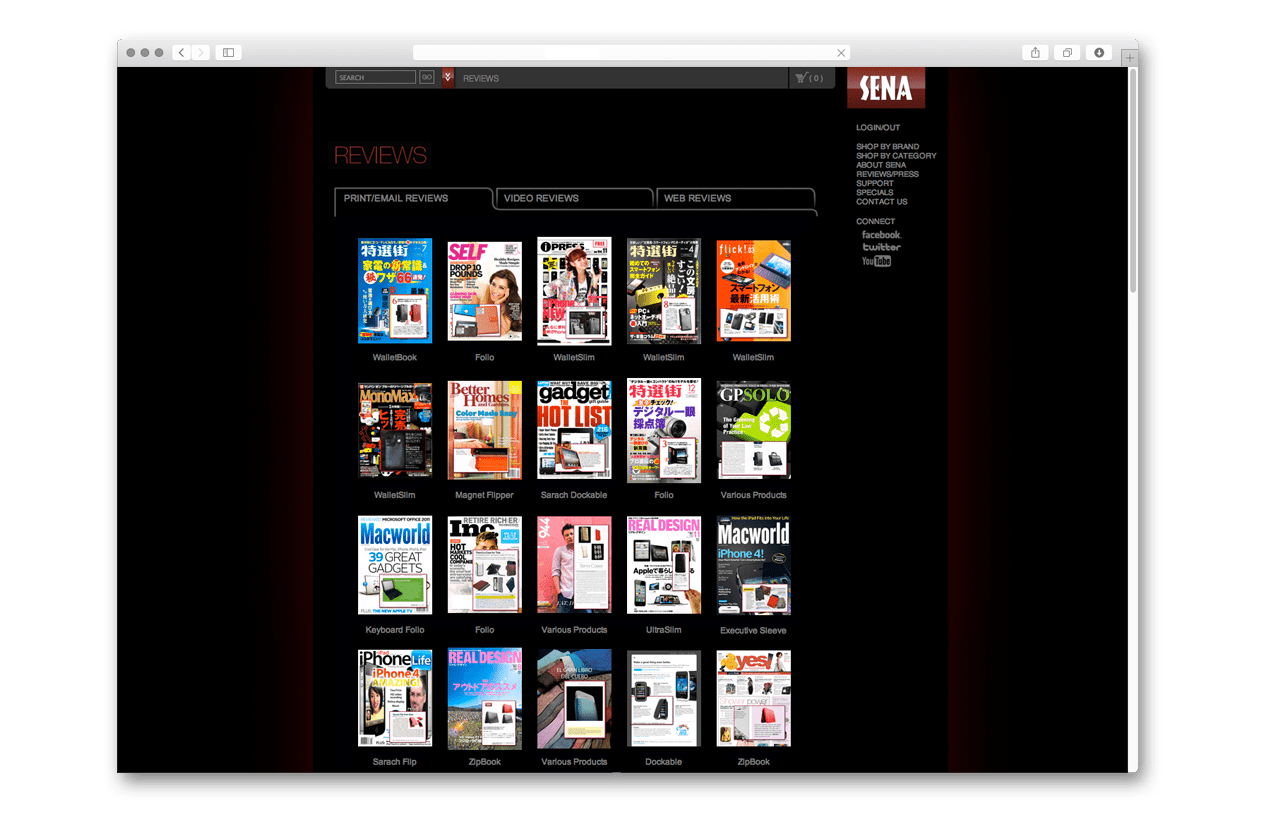This screenshot has height=829, width=1261.
Task: Click the Sarach Dockable caption
Action: click(574, 495)
